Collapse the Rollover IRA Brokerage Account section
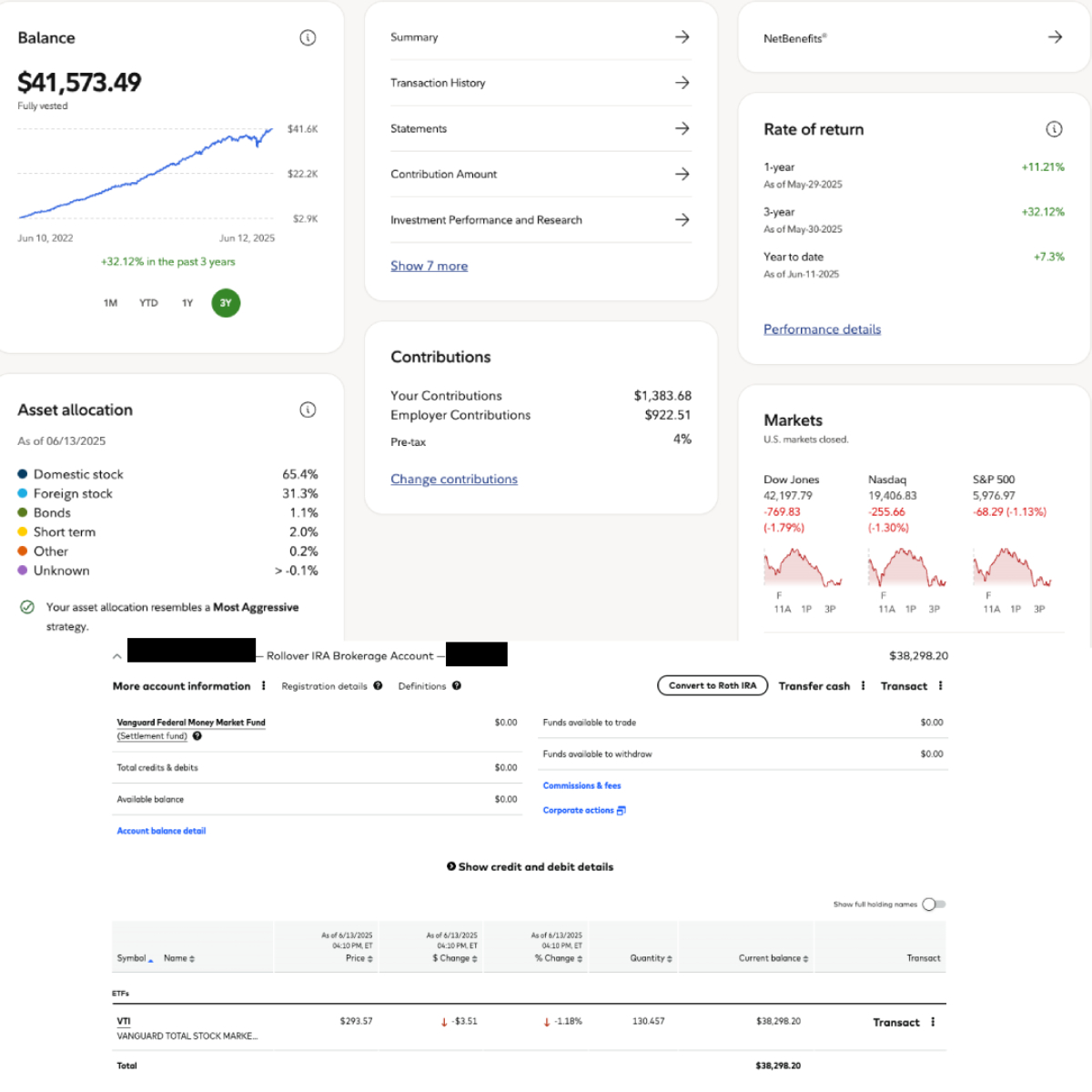Image resolution: width=1092 pixels, height=1092 pixels. (x=117, y=656)
